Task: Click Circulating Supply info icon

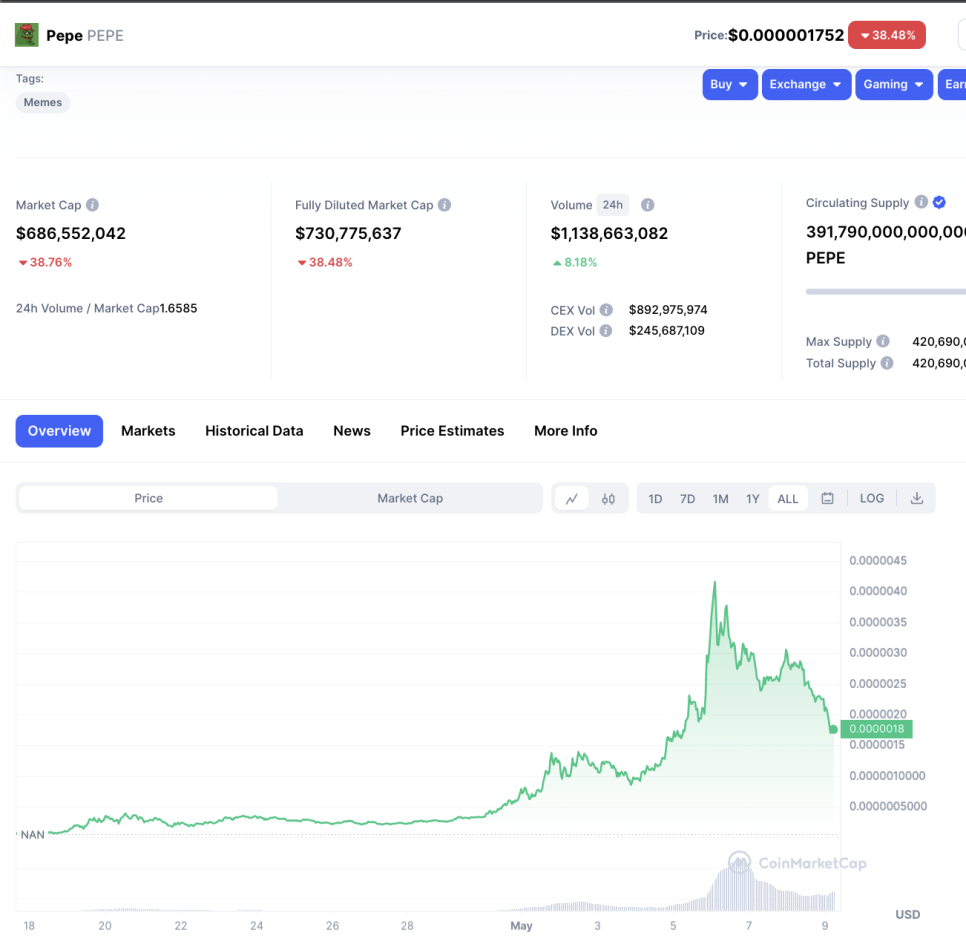Action: tap(921, 202)
